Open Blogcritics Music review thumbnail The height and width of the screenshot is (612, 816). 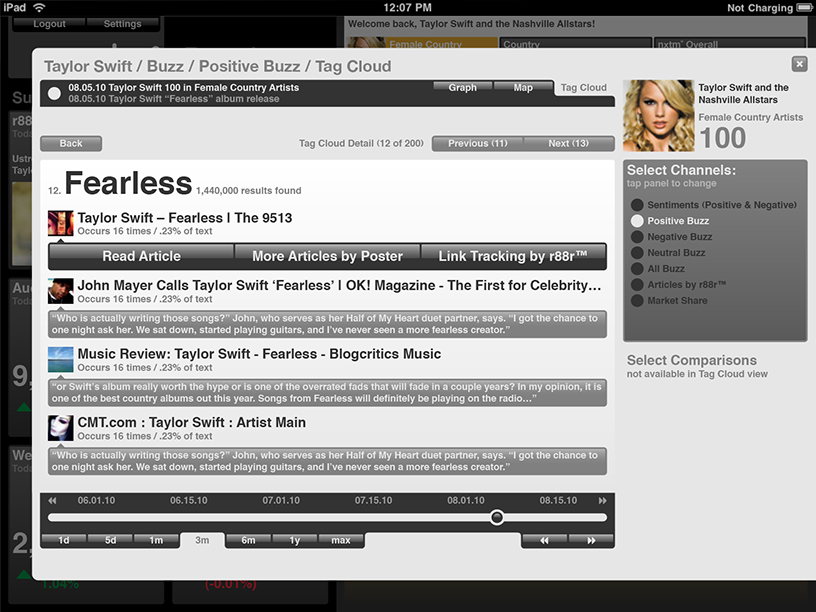[x=60, y=360]
